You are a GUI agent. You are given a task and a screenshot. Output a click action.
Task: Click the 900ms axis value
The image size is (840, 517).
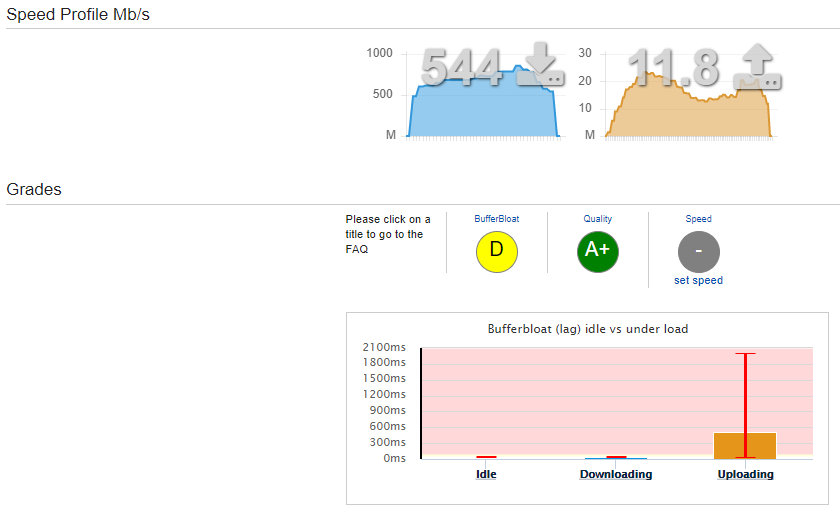point(387,410)
